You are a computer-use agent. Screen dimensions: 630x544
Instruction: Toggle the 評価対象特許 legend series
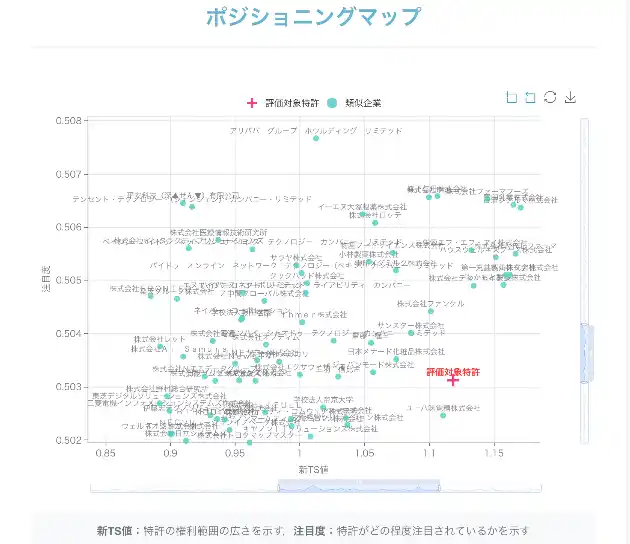[285, 103]
